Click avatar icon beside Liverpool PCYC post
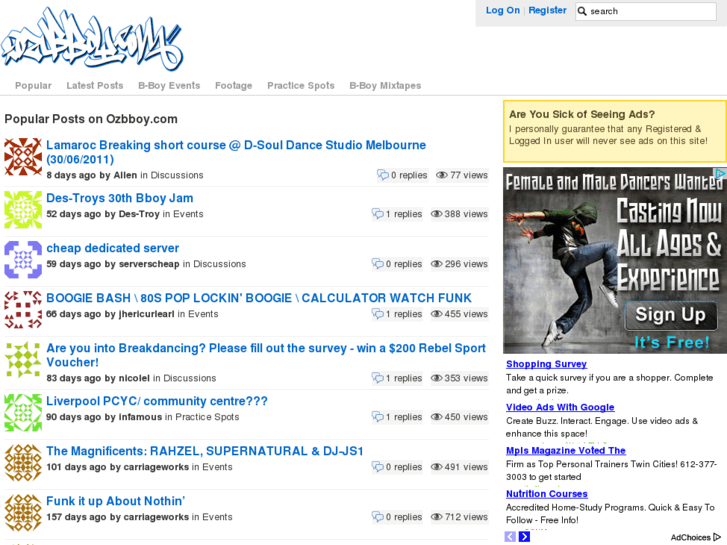The height and width of the screenshot is (545, 727). (x=23, y=413)
